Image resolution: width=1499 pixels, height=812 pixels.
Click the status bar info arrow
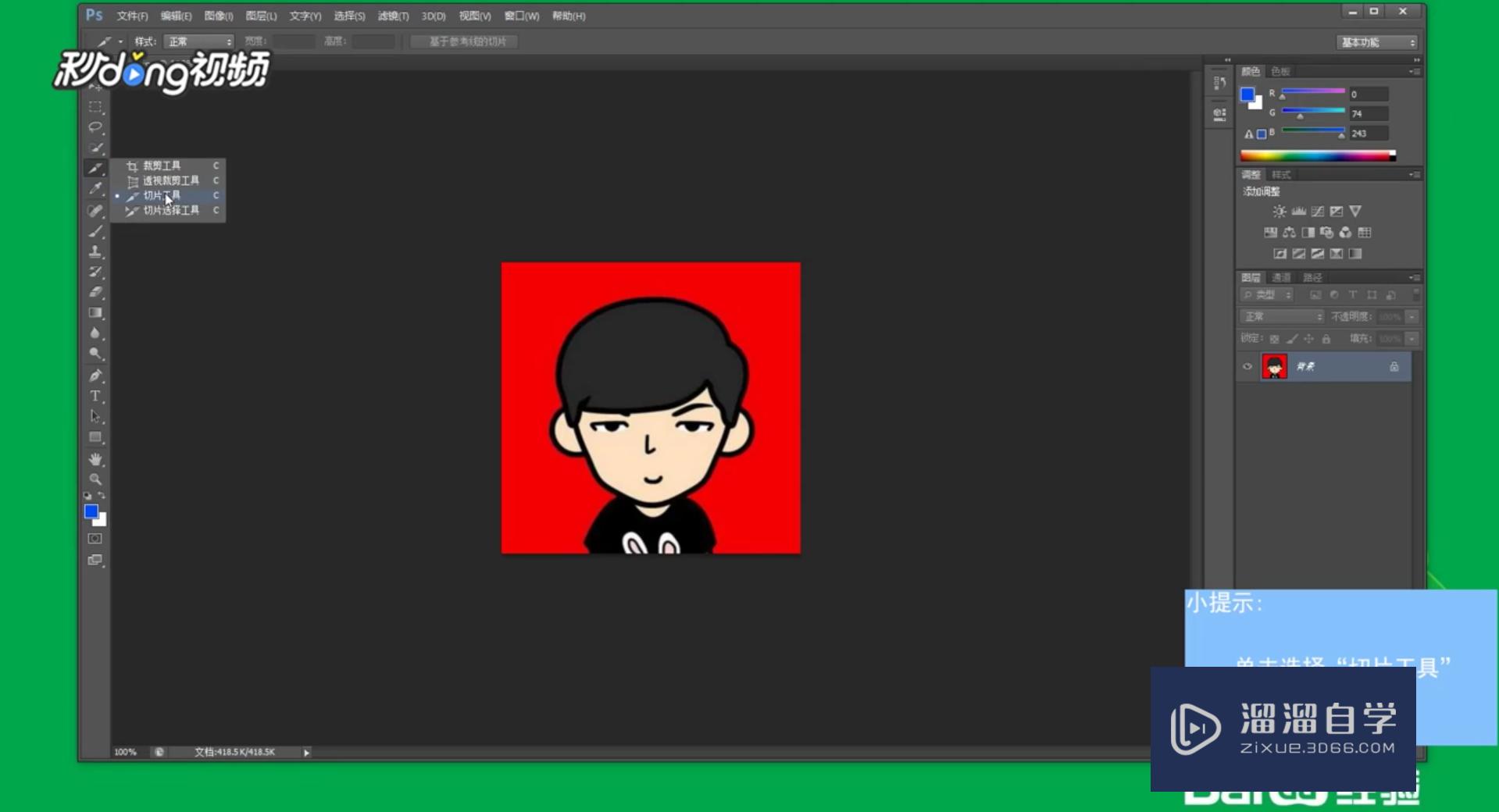[x=306, y=753]
